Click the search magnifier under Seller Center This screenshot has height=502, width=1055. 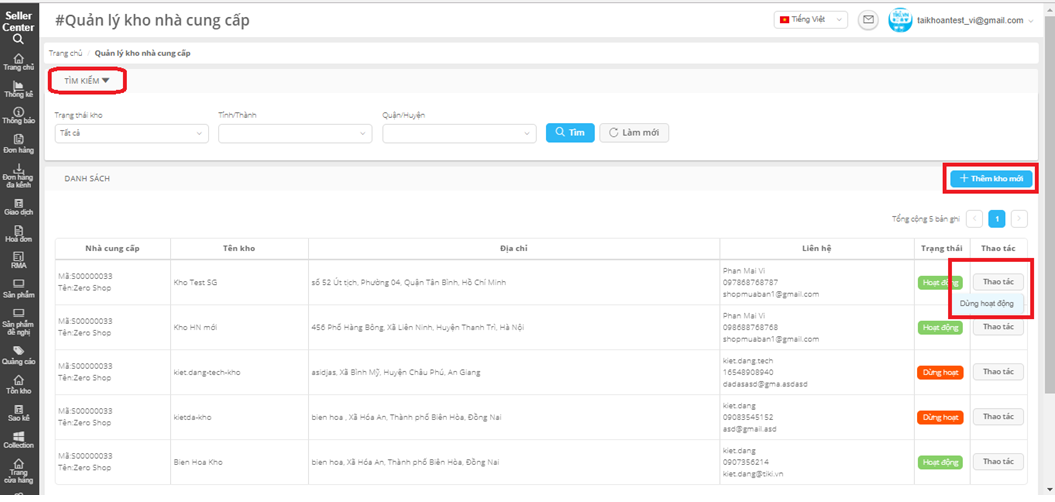[x=19, y=40]
